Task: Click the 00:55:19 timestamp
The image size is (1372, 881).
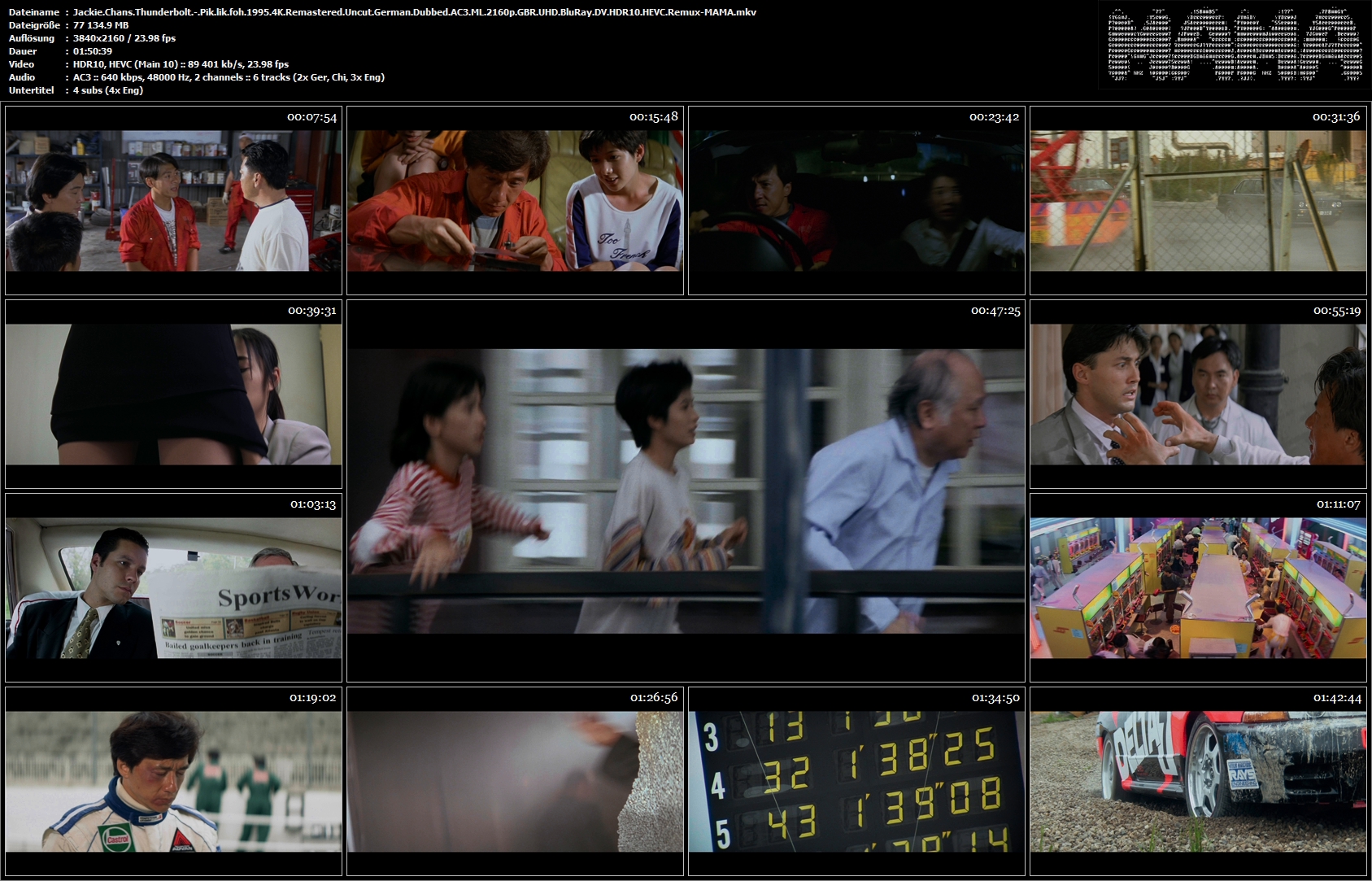Action: click(1337, 311)
